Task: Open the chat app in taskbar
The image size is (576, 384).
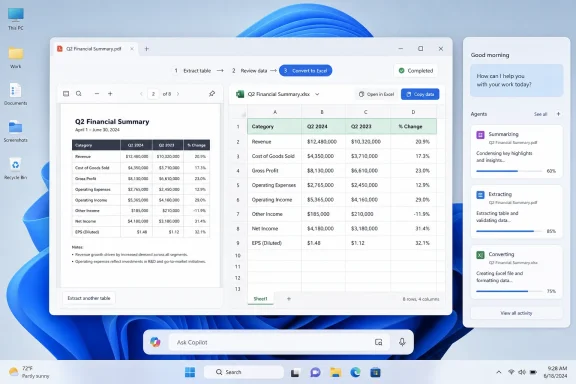Action: [315, 372]
